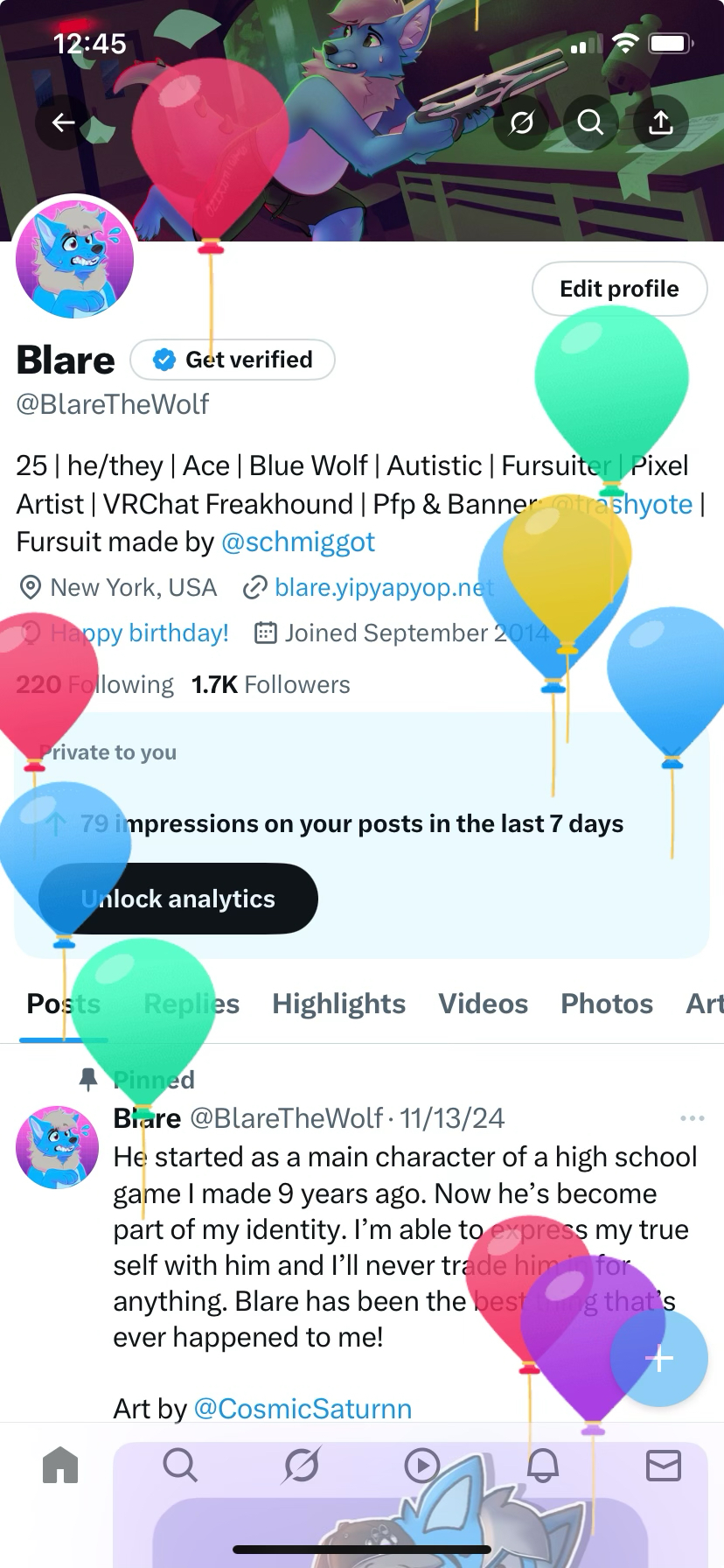Click the Edit profile button
Screen dimensions: 724x1568
(x=619, y=289)
